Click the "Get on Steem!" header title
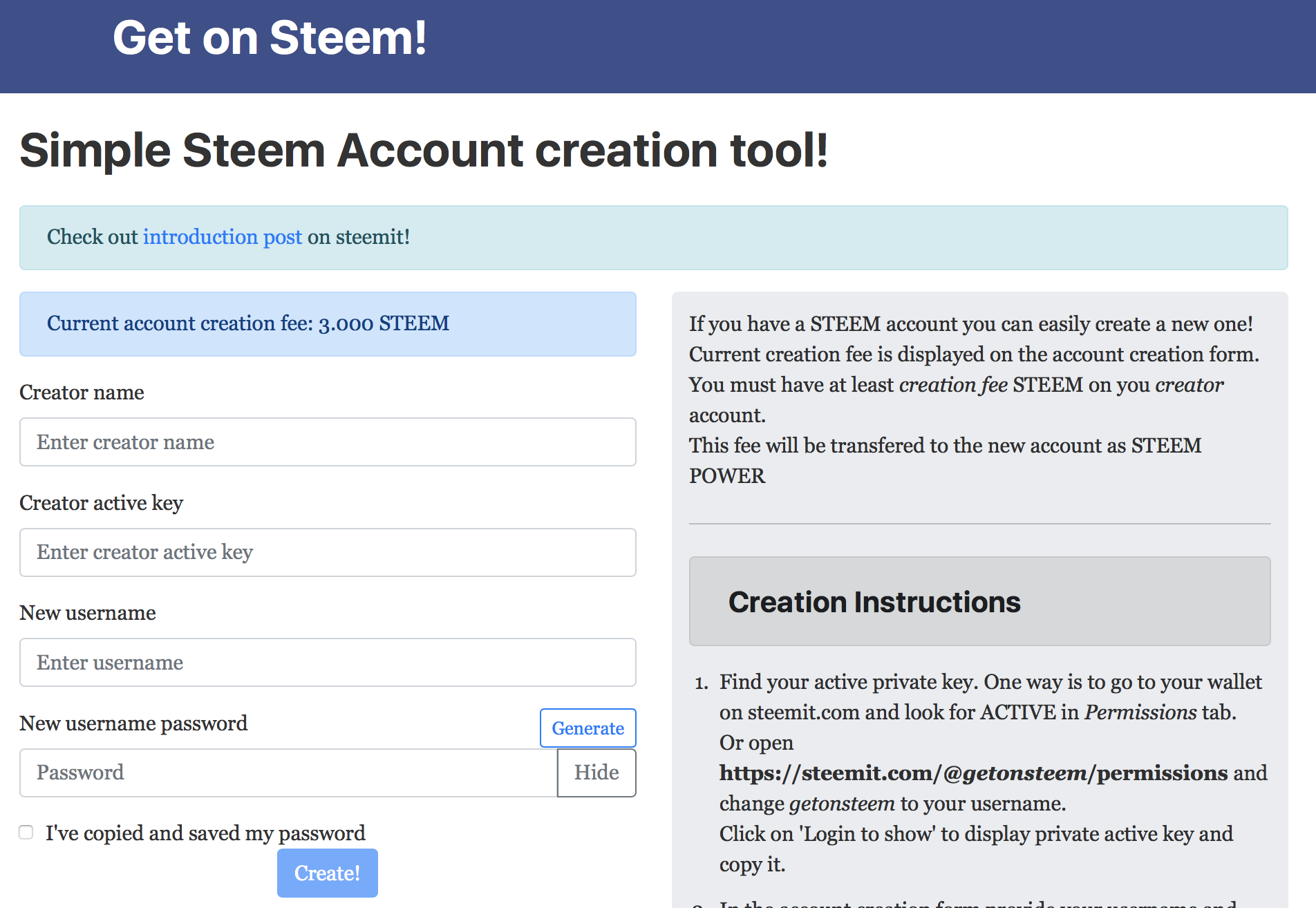 pyautogui.click(x=270, y=38)
